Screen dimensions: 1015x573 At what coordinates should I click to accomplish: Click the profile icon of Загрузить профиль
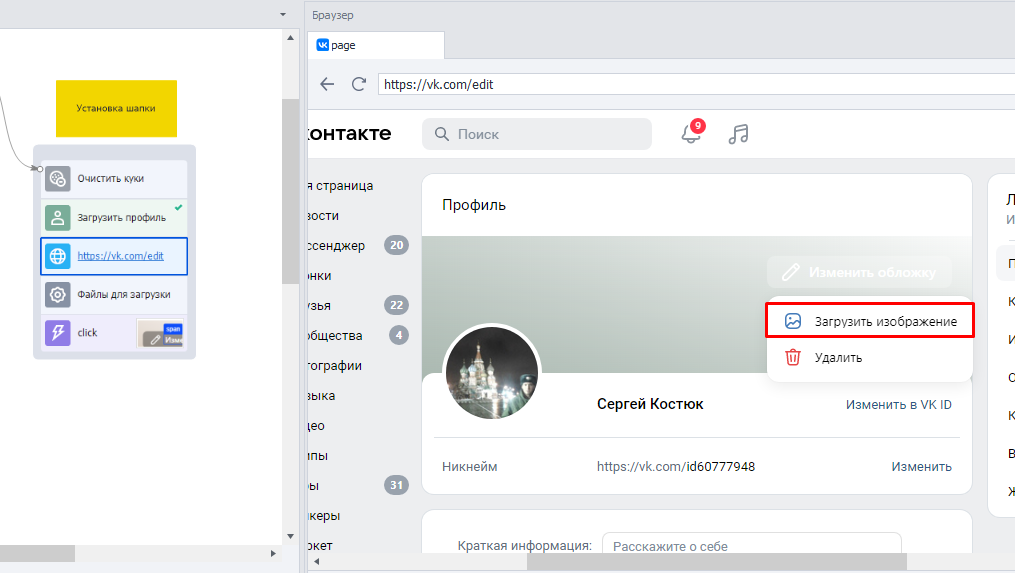click(58, 218)
